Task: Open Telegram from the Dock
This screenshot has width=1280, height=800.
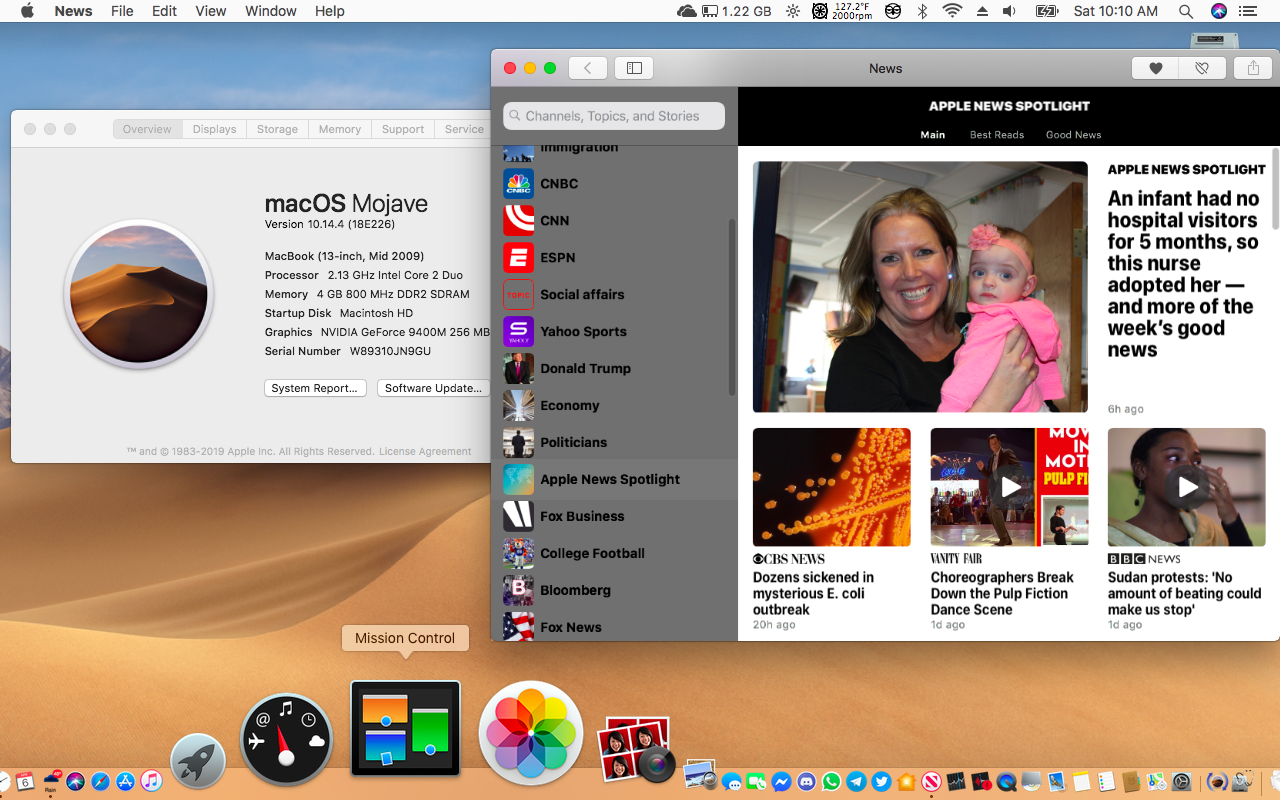Action: 856,782
